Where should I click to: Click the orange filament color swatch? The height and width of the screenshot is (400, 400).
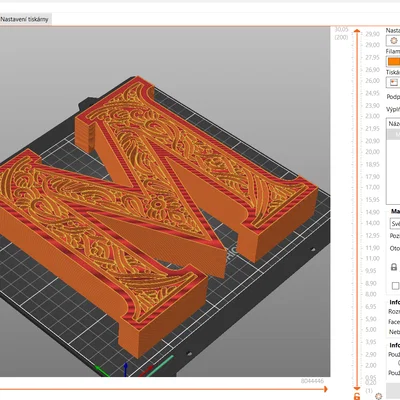(x=394, y=62)
